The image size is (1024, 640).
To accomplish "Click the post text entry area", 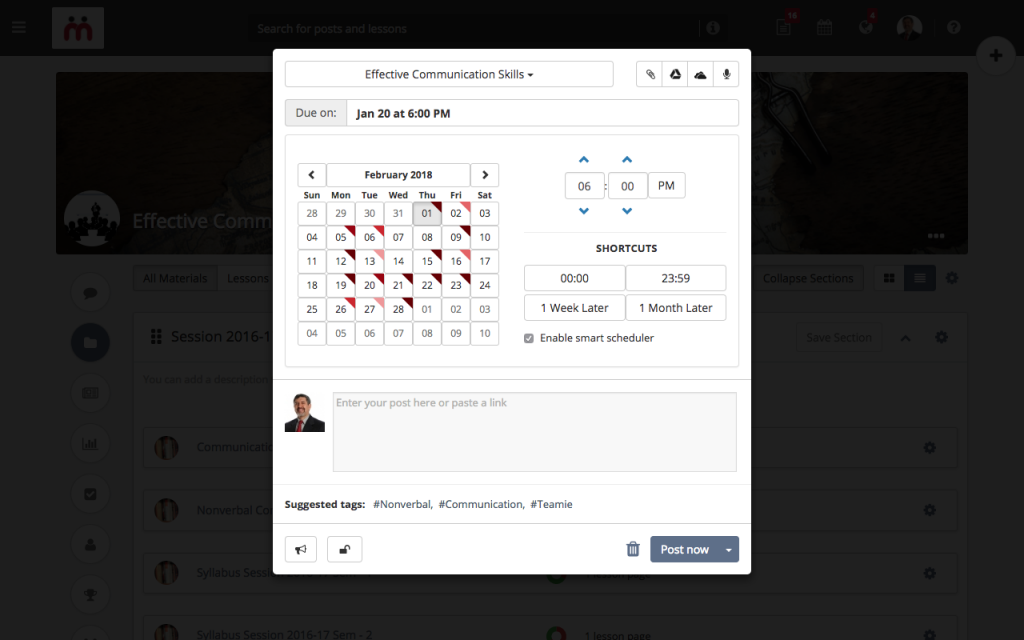I will point(535,432).
